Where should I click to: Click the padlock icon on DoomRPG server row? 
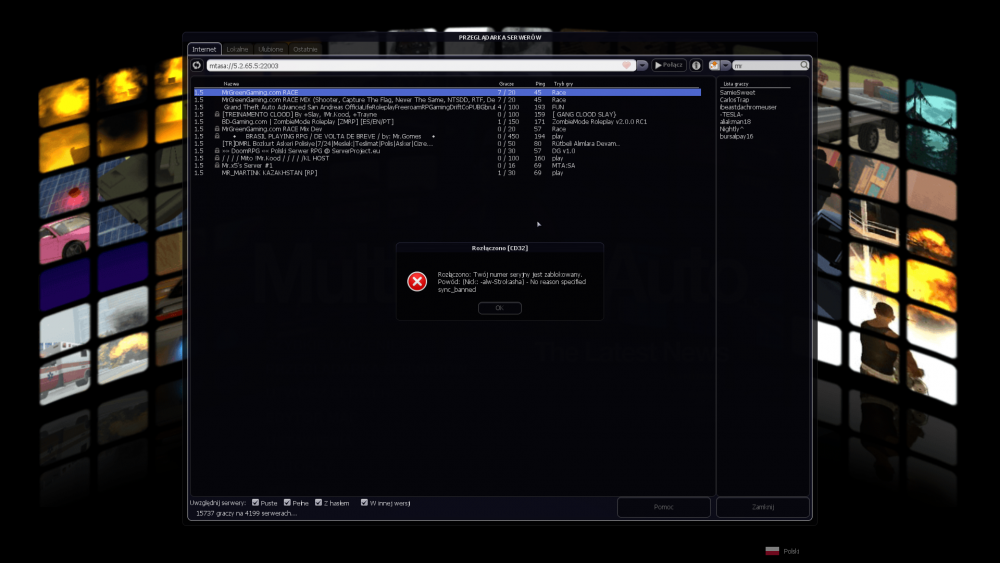pos(217,150)
